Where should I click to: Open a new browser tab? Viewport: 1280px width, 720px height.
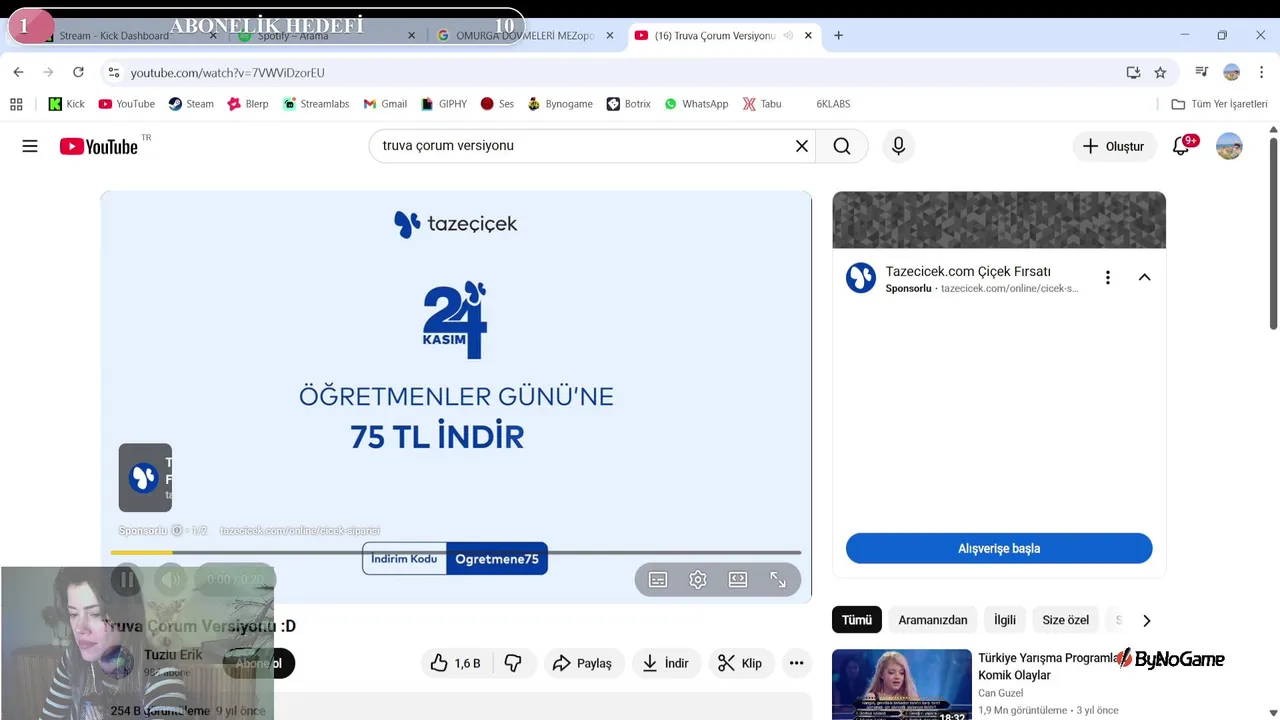coord(838,35)
